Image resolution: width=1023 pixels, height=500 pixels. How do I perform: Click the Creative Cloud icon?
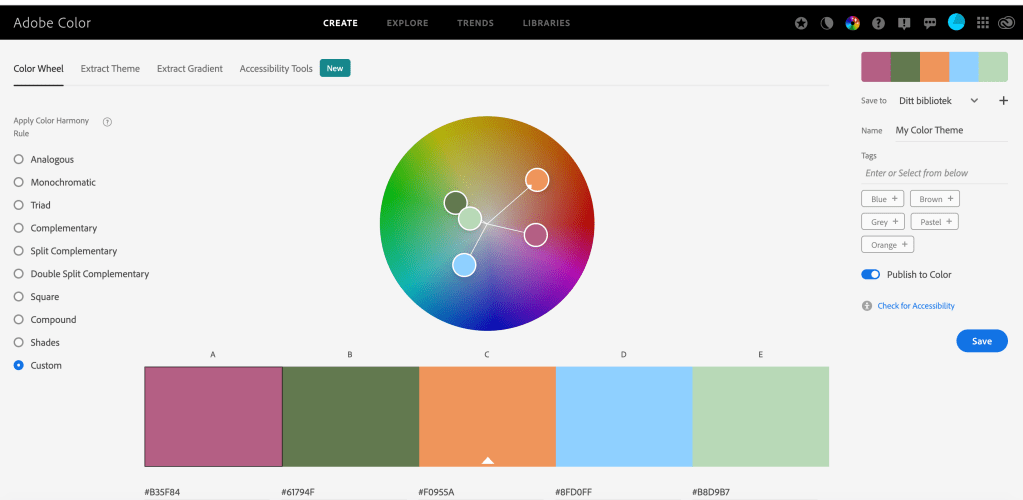1005,23
